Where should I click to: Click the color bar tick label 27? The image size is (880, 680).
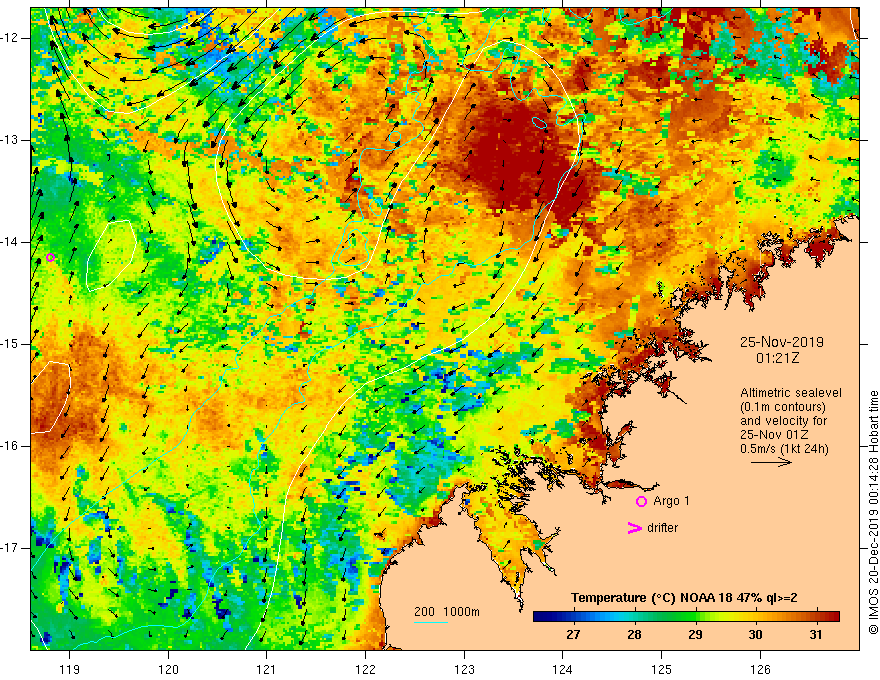(573, 635)
